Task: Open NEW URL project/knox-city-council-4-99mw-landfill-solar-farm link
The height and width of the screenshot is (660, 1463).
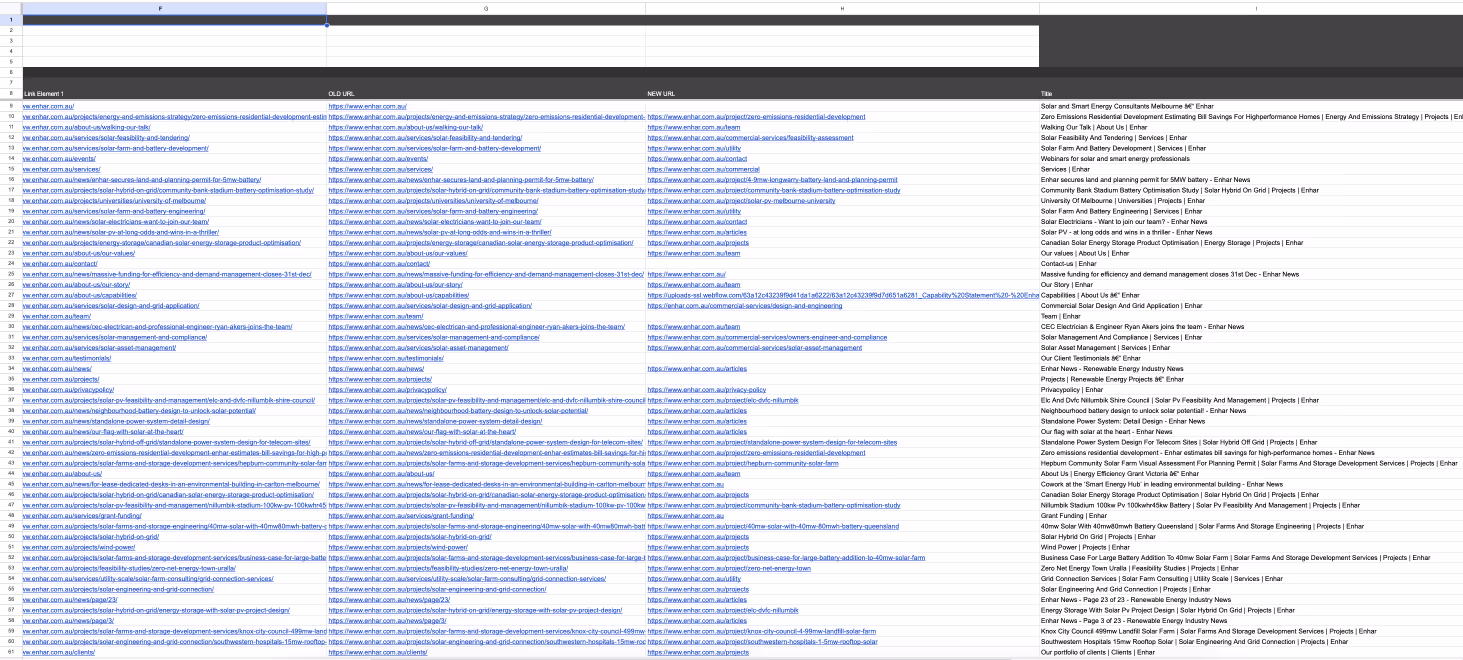Action: [761, 631]
